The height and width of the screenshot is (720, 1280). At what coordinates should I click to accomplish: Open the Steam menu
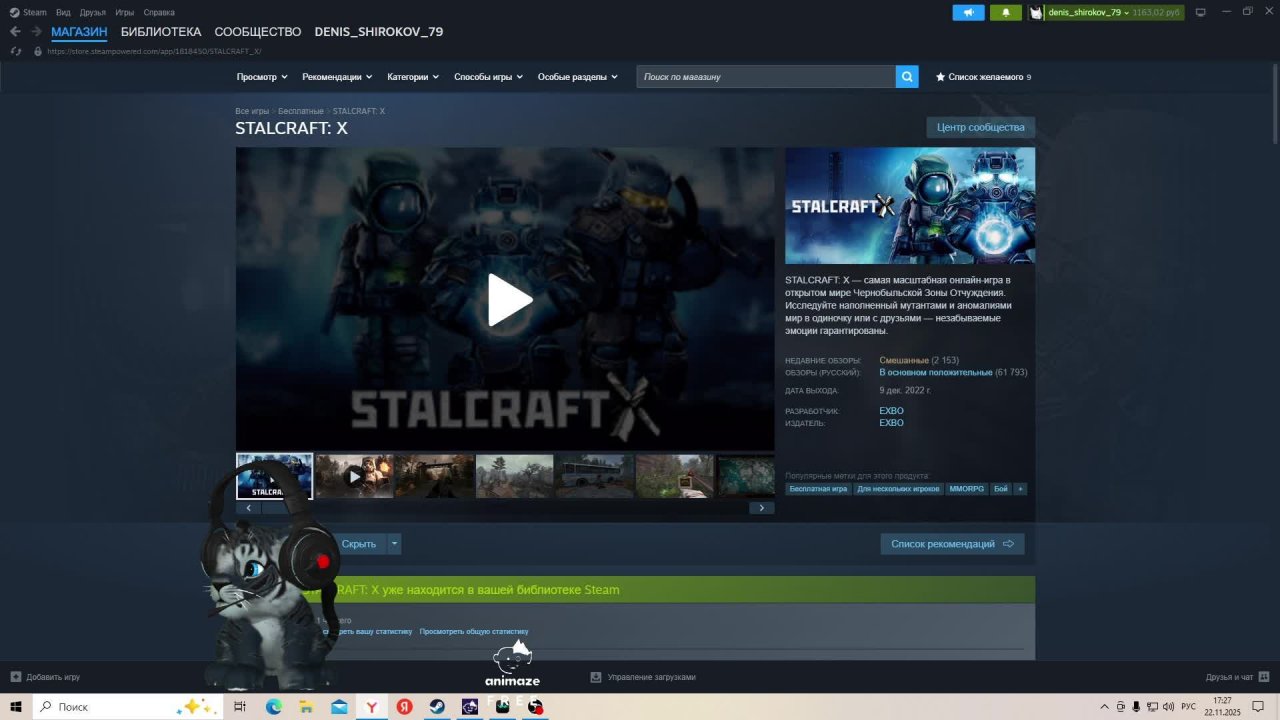pos(28,12)
